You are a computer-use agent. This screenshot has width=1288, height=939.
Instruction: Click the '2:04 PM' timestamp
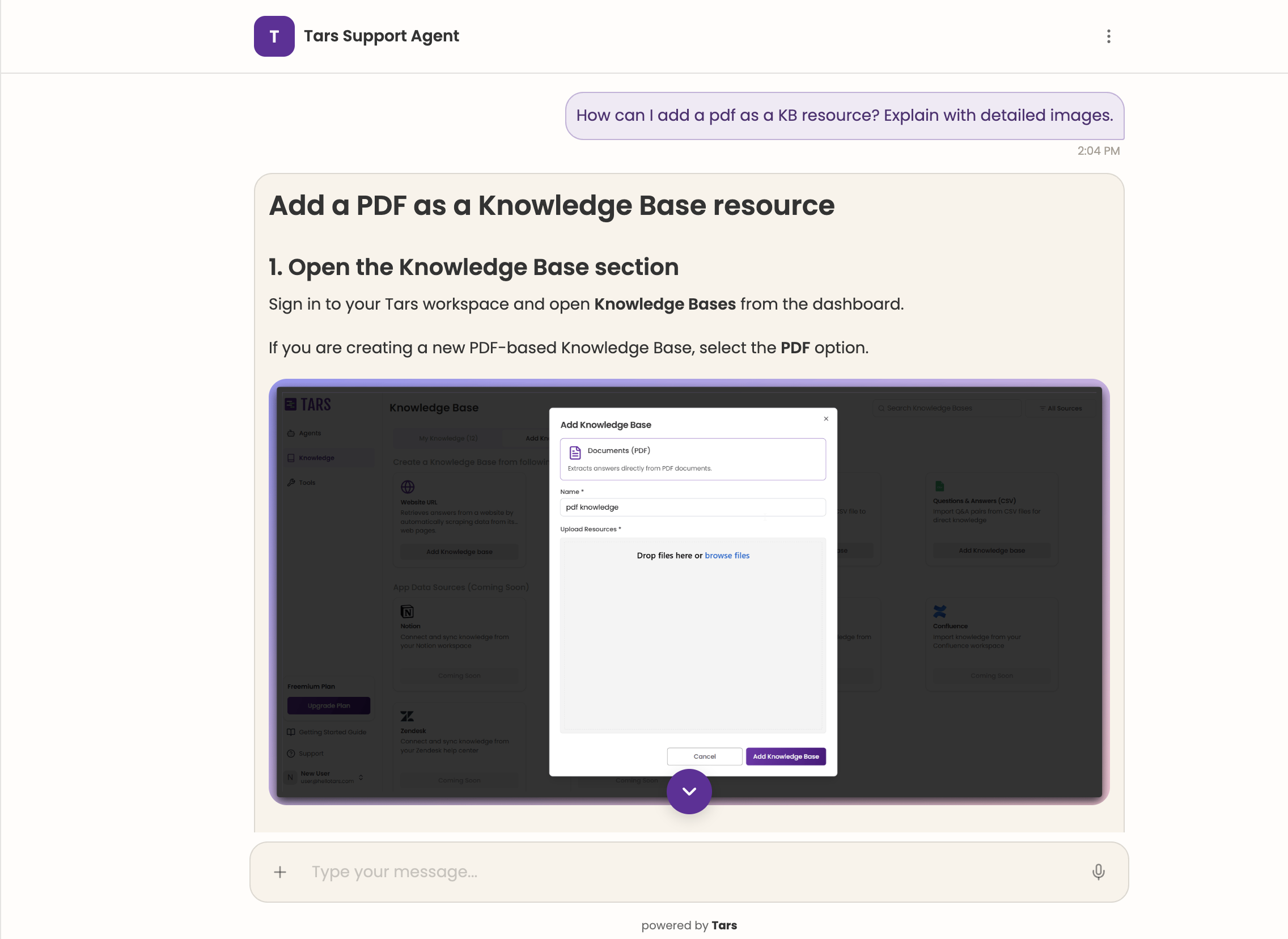(1098, 151)
